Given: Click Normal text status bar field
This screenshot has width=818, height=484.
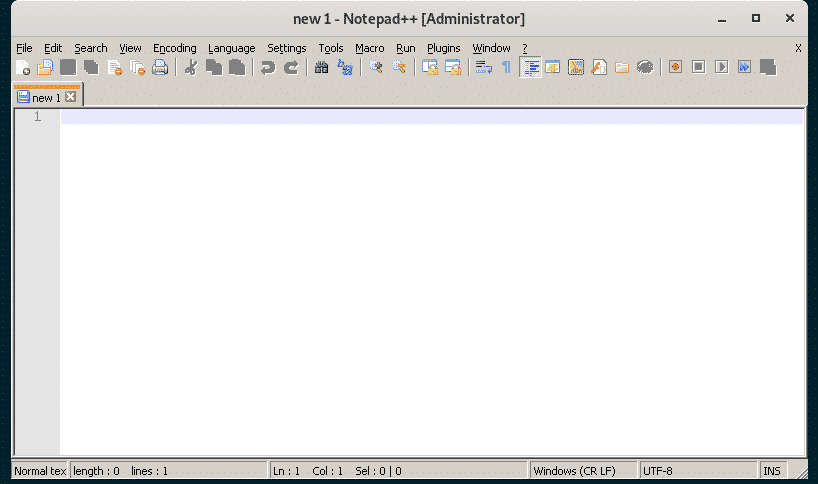Looking at the screenshot, I should click(x=40, y=471).
